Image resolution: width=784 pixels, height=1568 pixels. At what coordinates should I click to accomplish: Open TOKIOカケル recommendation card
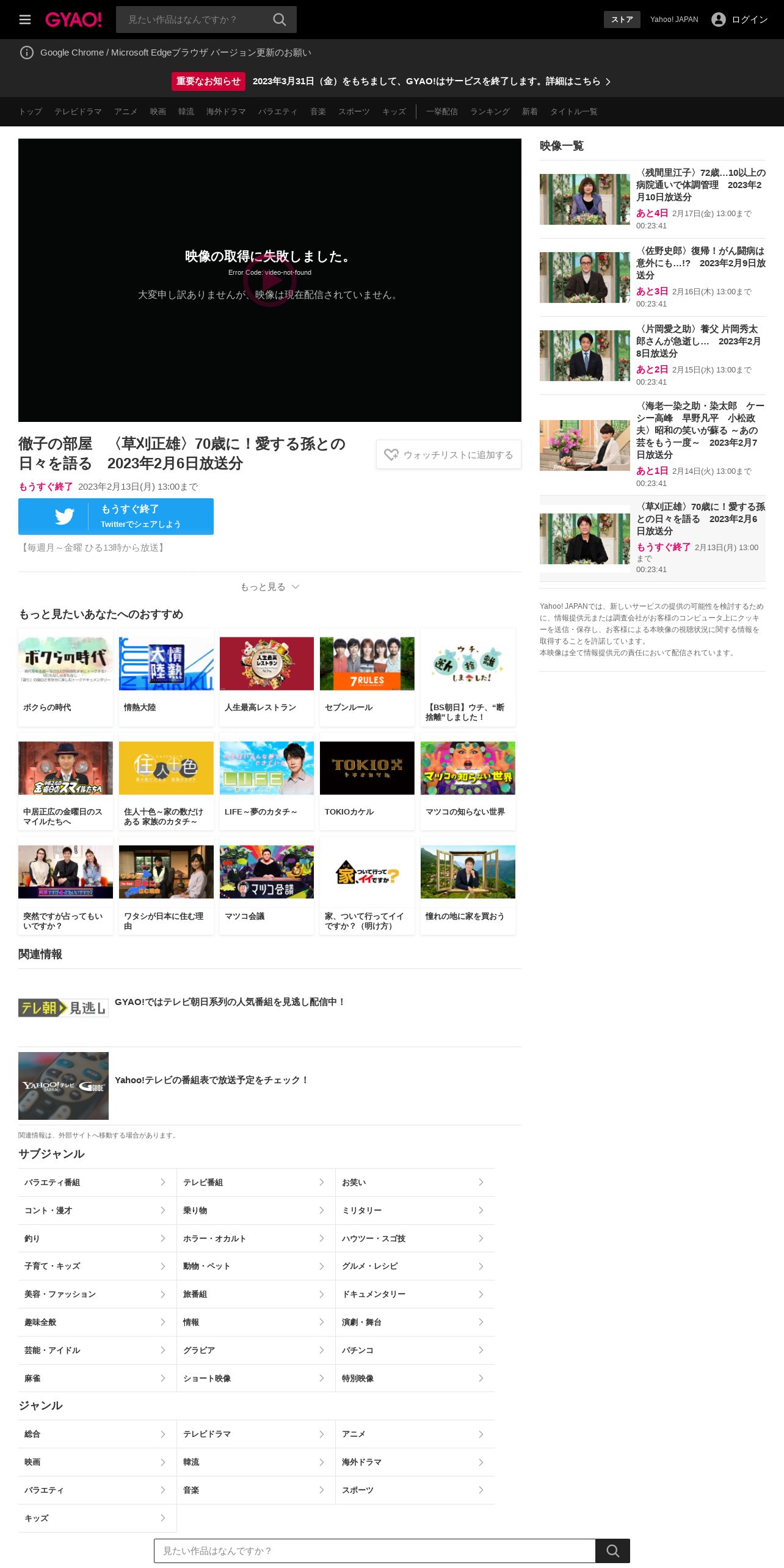[x=367, y=782]
